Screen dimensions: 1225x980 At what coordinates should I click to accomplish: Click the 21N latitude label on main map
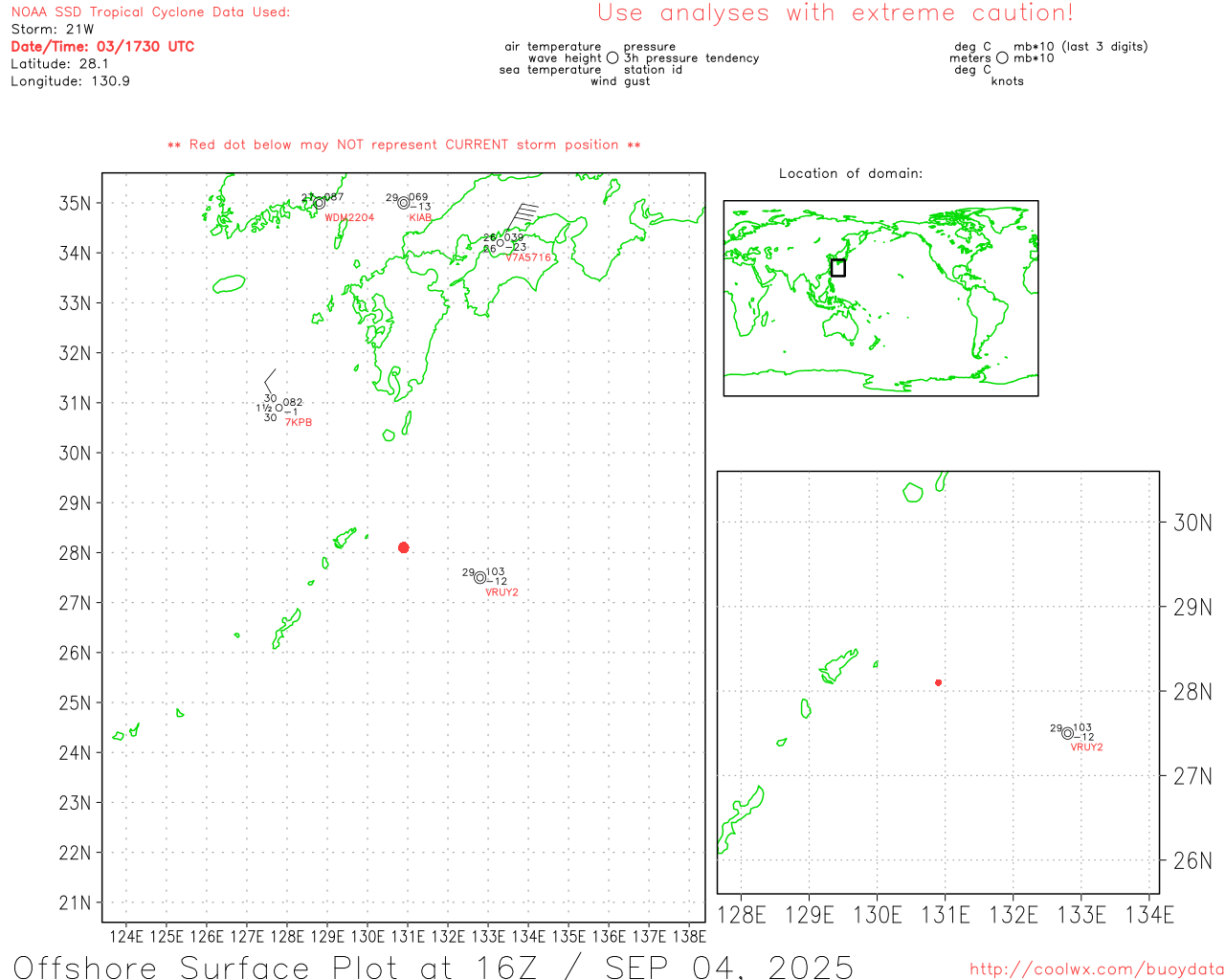(76, 902)
